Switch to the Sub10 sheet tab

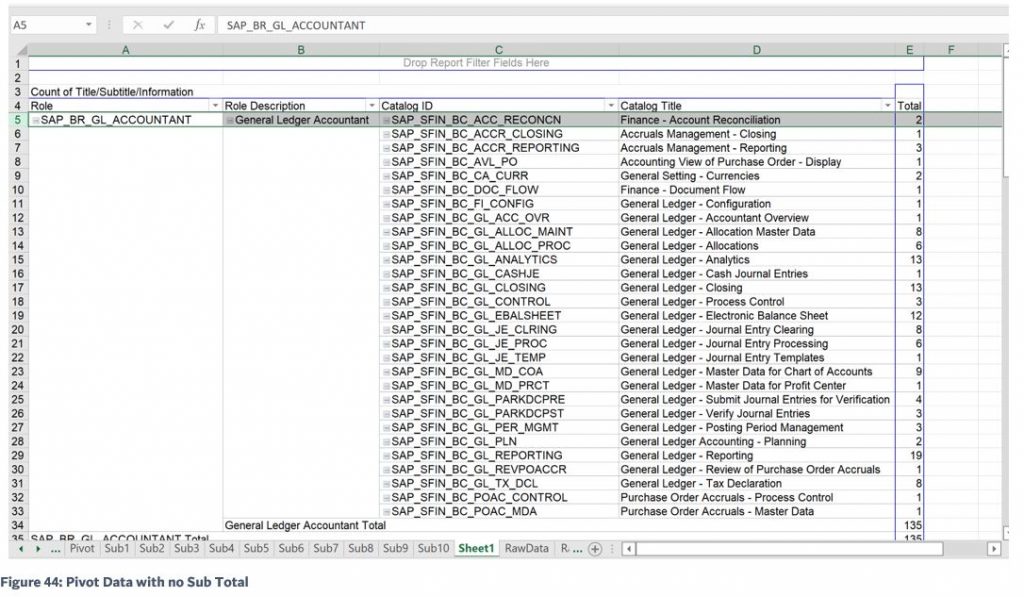434,549
